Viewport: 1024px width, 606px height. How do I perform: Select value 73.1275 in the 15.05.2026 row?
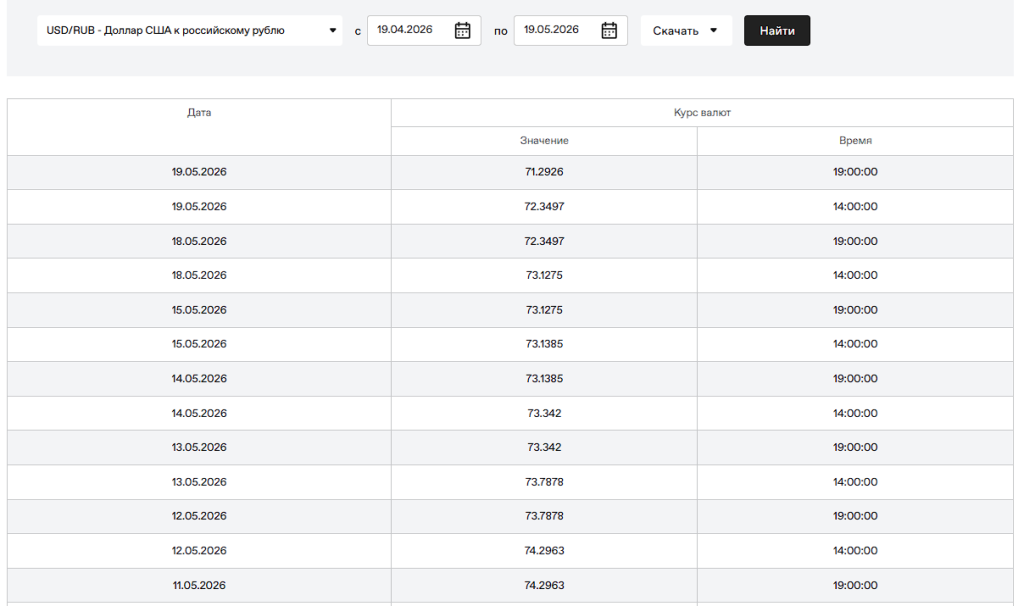pyautogui.click(x=544, y=310)
